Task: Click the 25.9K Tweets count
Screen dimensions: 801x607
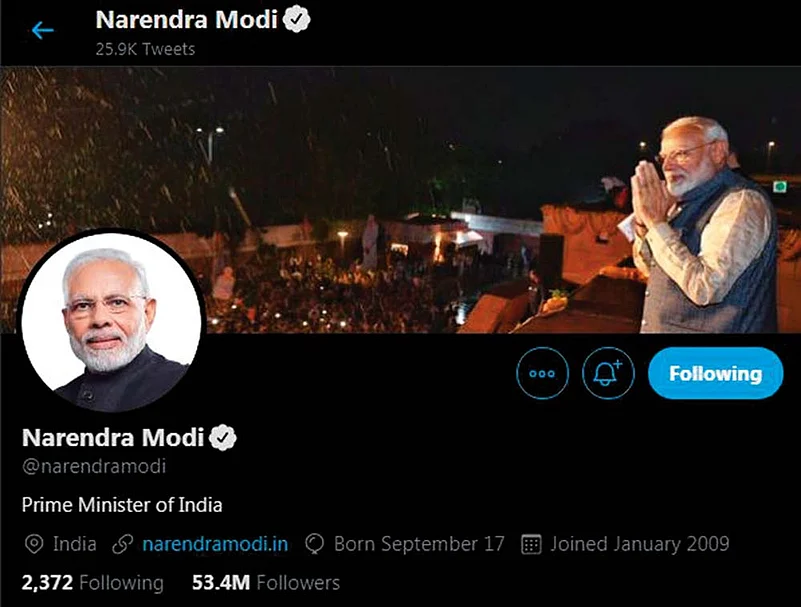Action: (x=145, y=48)
